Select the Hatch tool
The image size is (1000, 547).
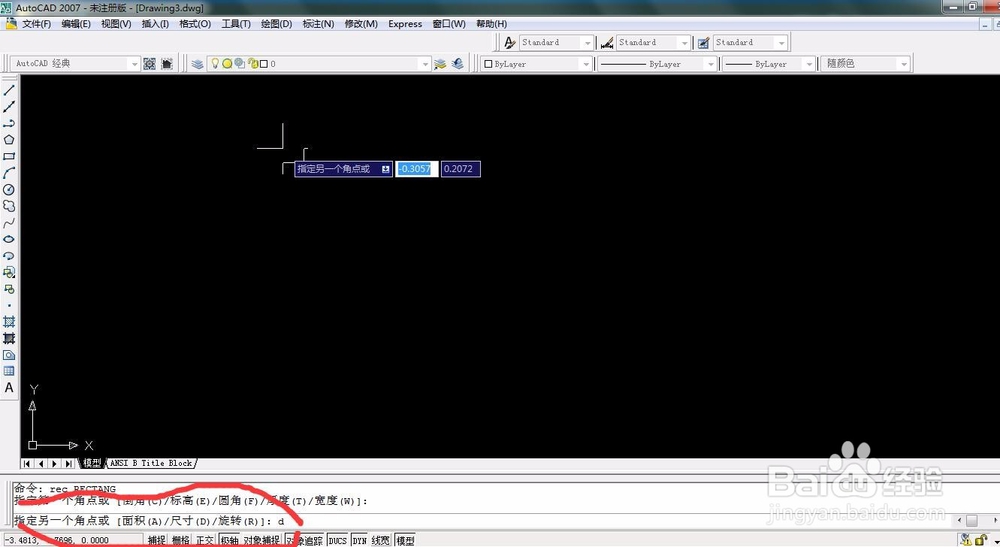(9, 322)
